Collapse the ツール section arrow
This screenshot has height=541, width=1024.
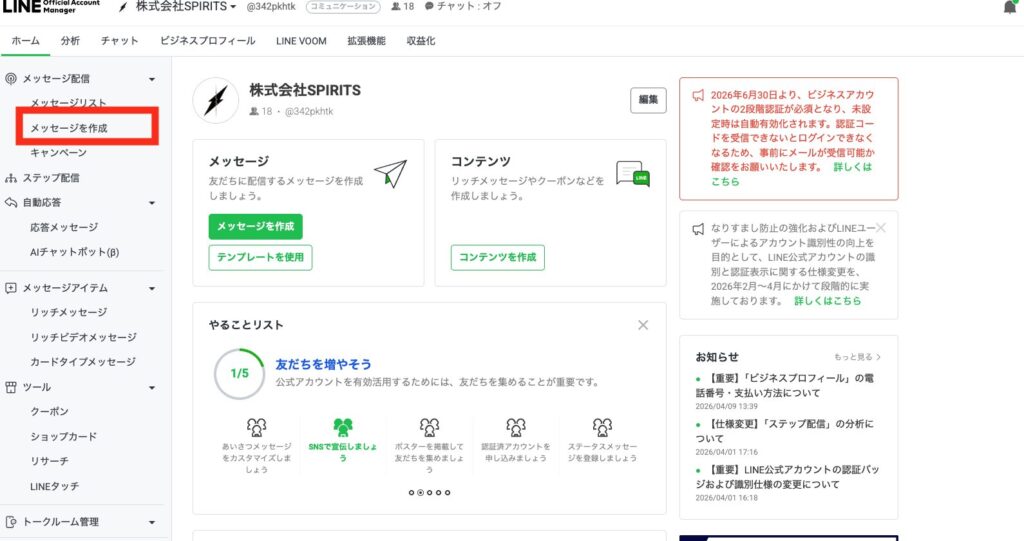(152, 387)
